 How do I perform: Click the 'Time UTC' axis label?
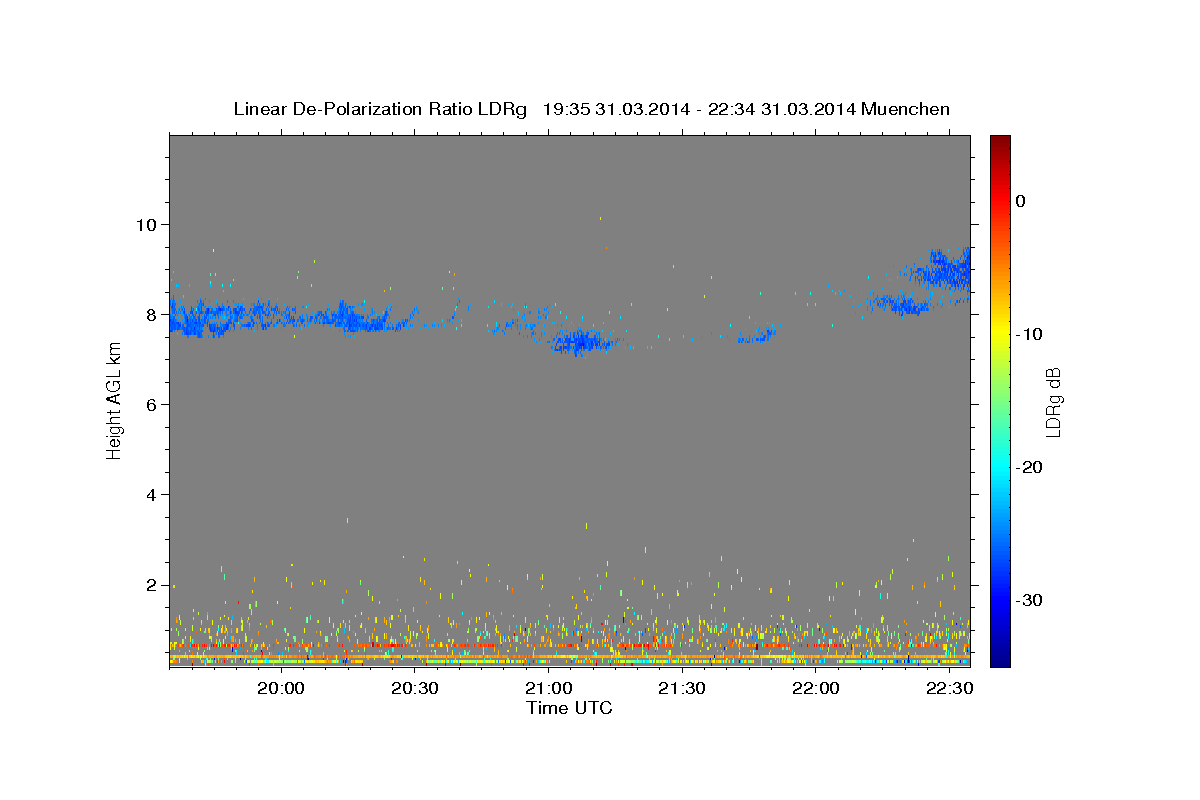click(x=569, y=708)
